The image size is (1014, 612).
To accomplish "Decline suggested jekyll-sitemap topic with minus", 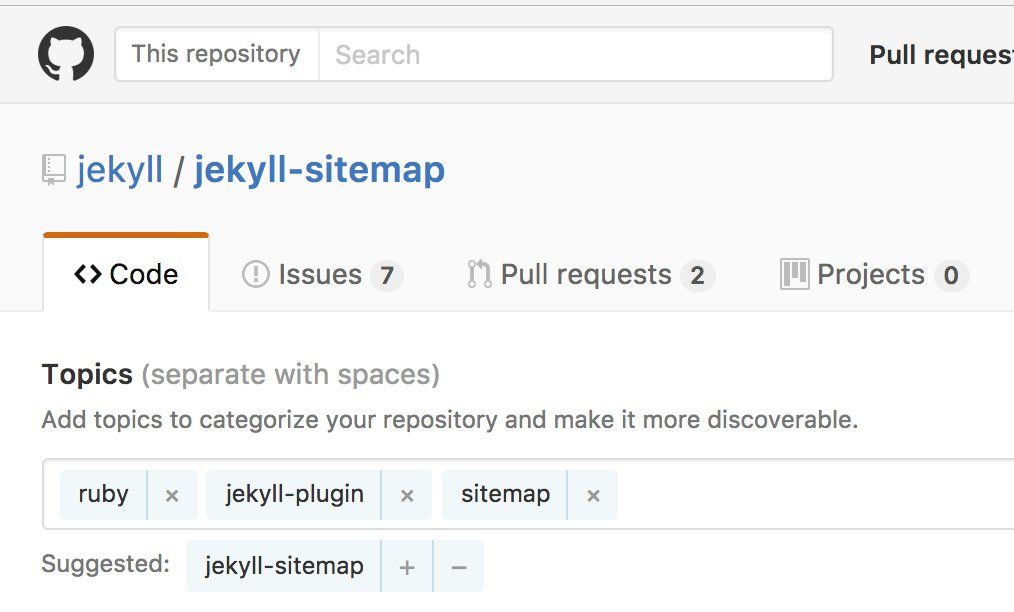I will (x=459, y=567).
